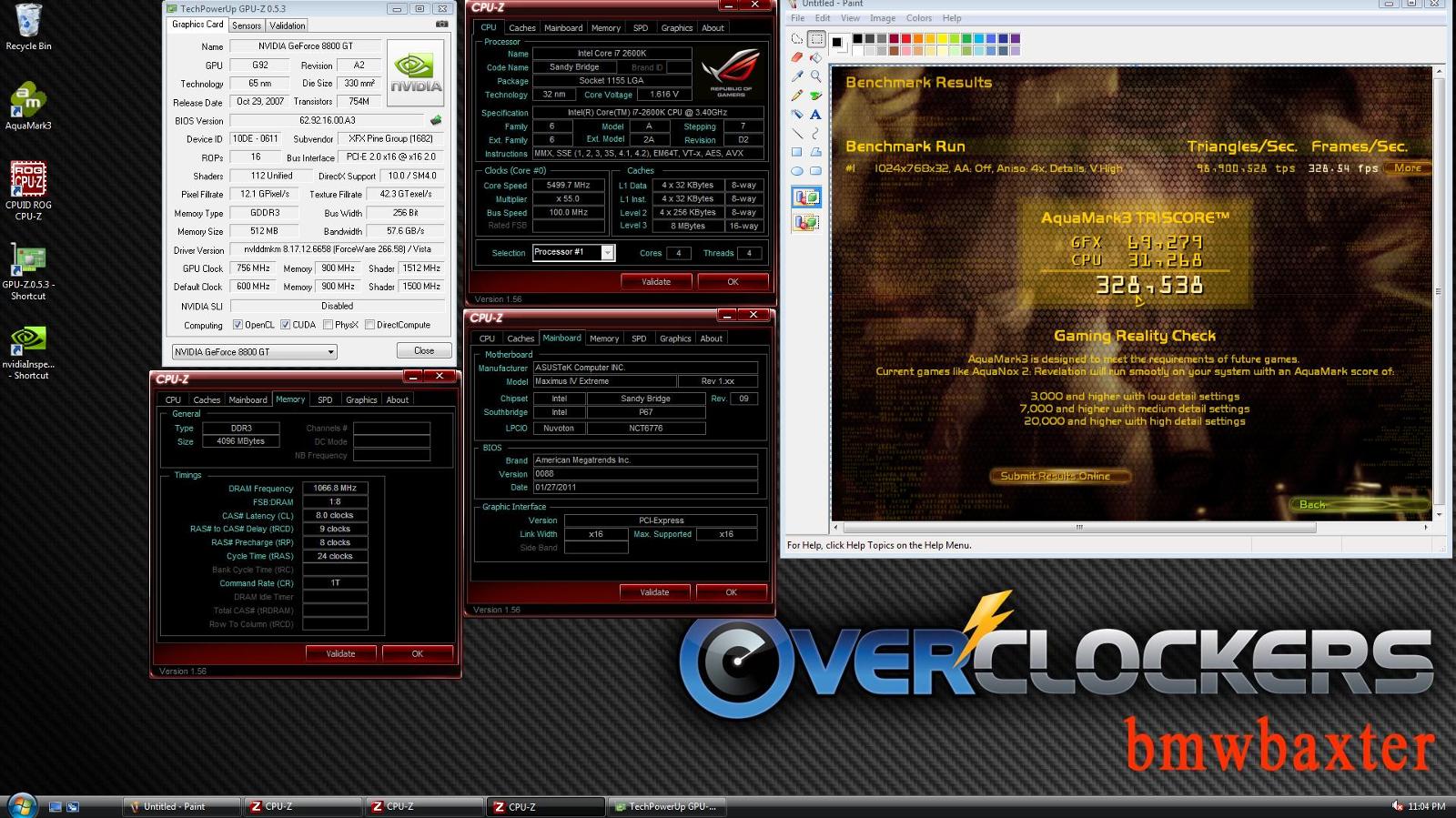
Task: Pick the white color swatch in Paint
Action: (x=858, y=50)
